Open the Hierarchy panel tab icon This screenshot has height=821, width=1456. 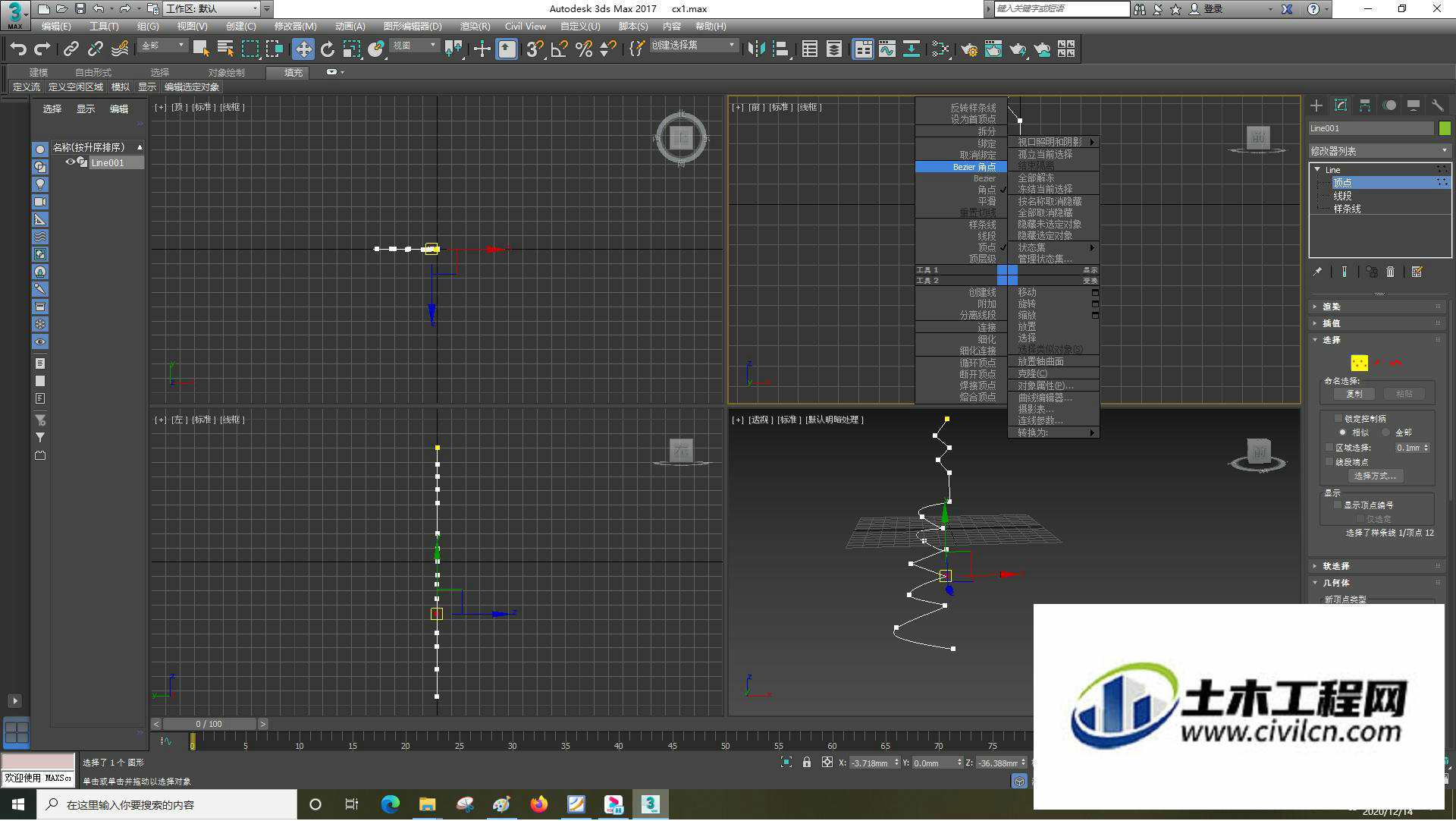point(1365,105)
